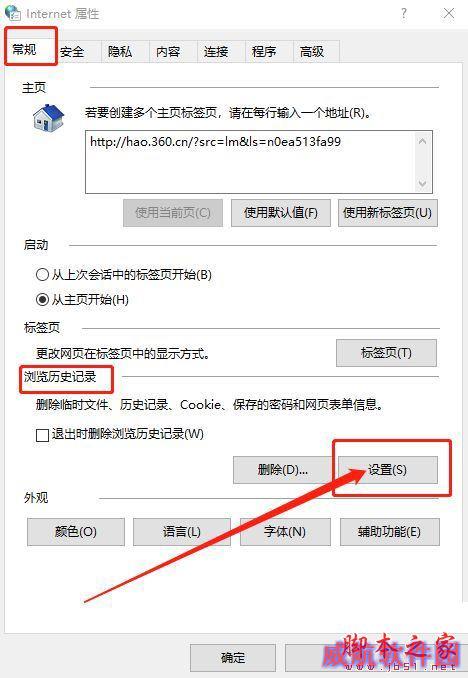Close the Internet 属性 dialog

click(449, 13)
